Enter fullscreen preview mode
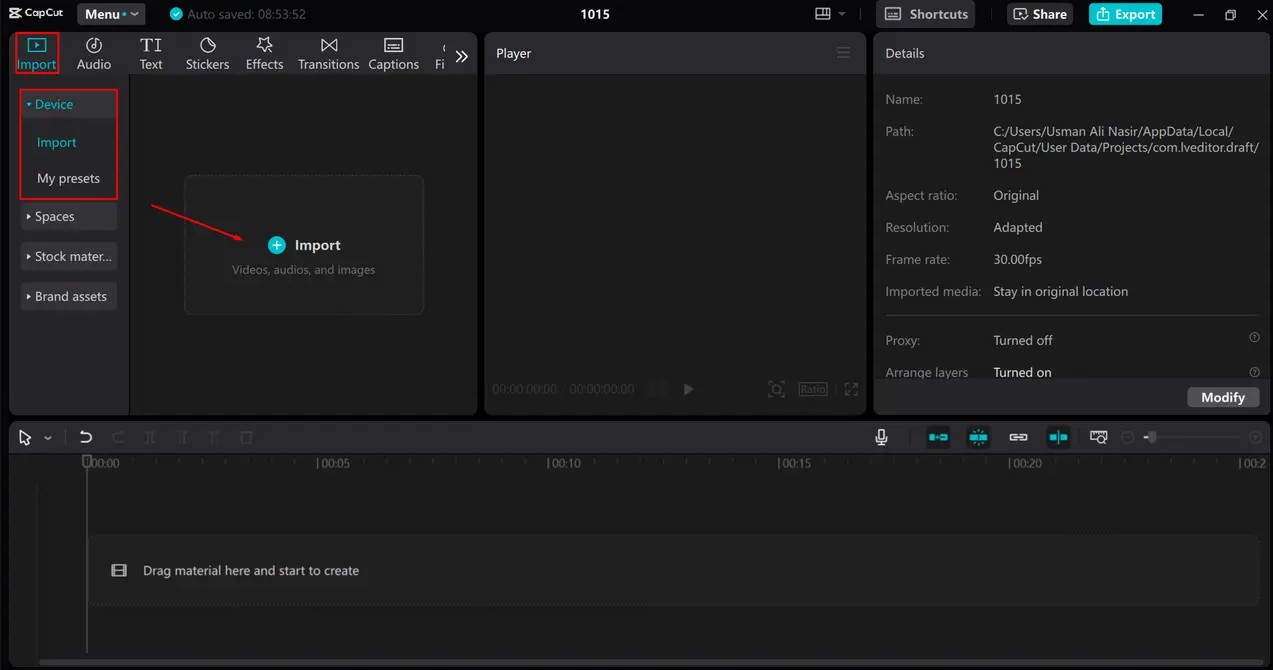This screenshot has width=1273, height=670. point(852,389)
